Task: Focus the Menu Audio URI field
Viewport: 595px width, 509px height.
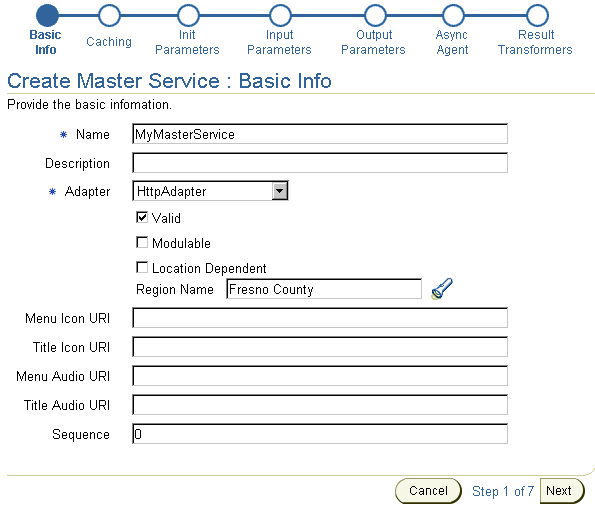Action: point(320,376)
